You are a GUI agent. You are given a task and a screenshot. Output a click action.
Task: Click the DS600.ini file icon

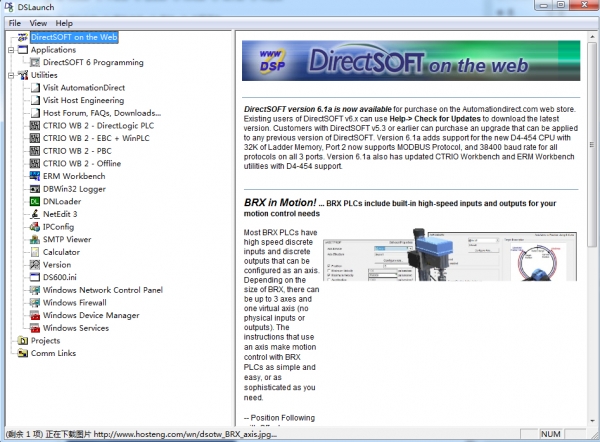pos(35,277)
